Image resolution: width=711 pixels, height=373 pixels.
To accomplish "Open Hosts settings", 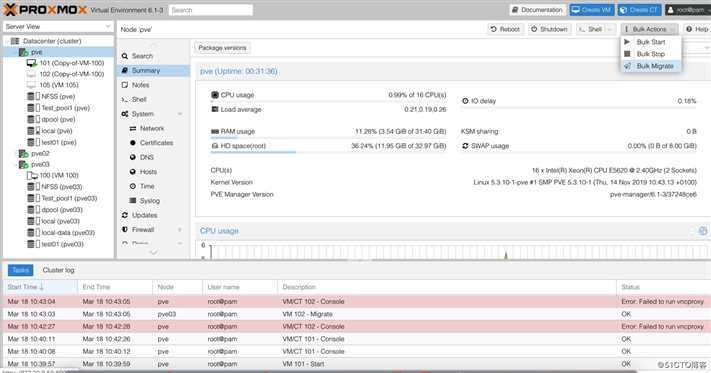I will pyautogui.click(x=153, y=172).
